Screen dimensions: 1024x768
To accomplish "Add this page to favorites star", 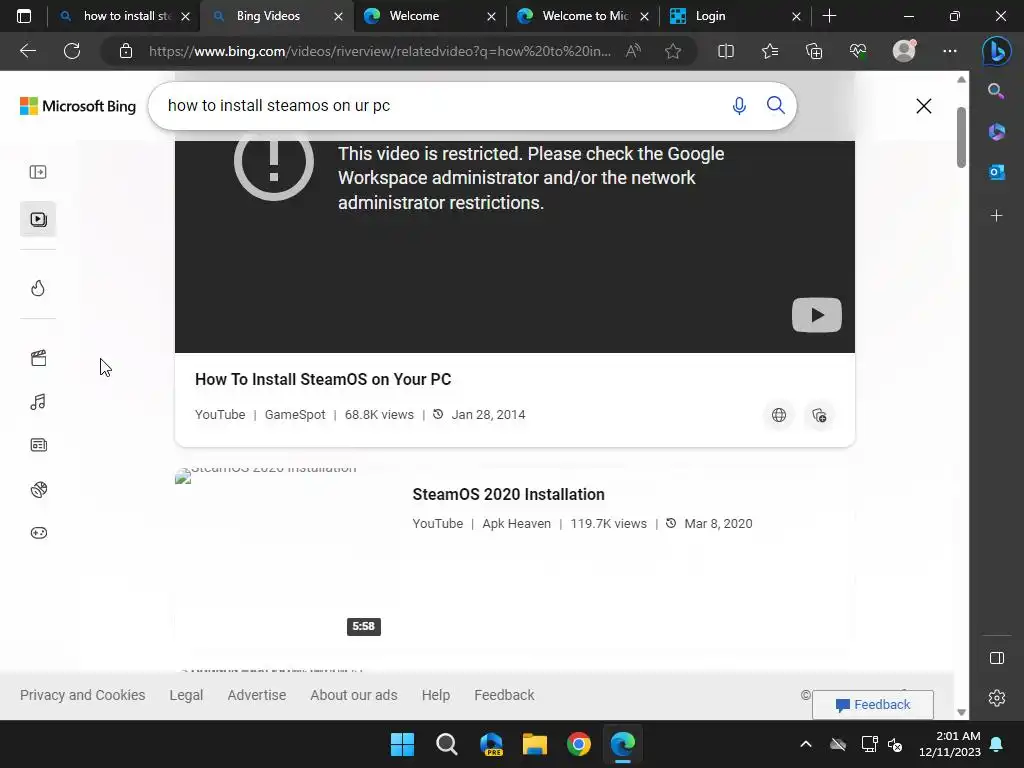I will [673, 51].
